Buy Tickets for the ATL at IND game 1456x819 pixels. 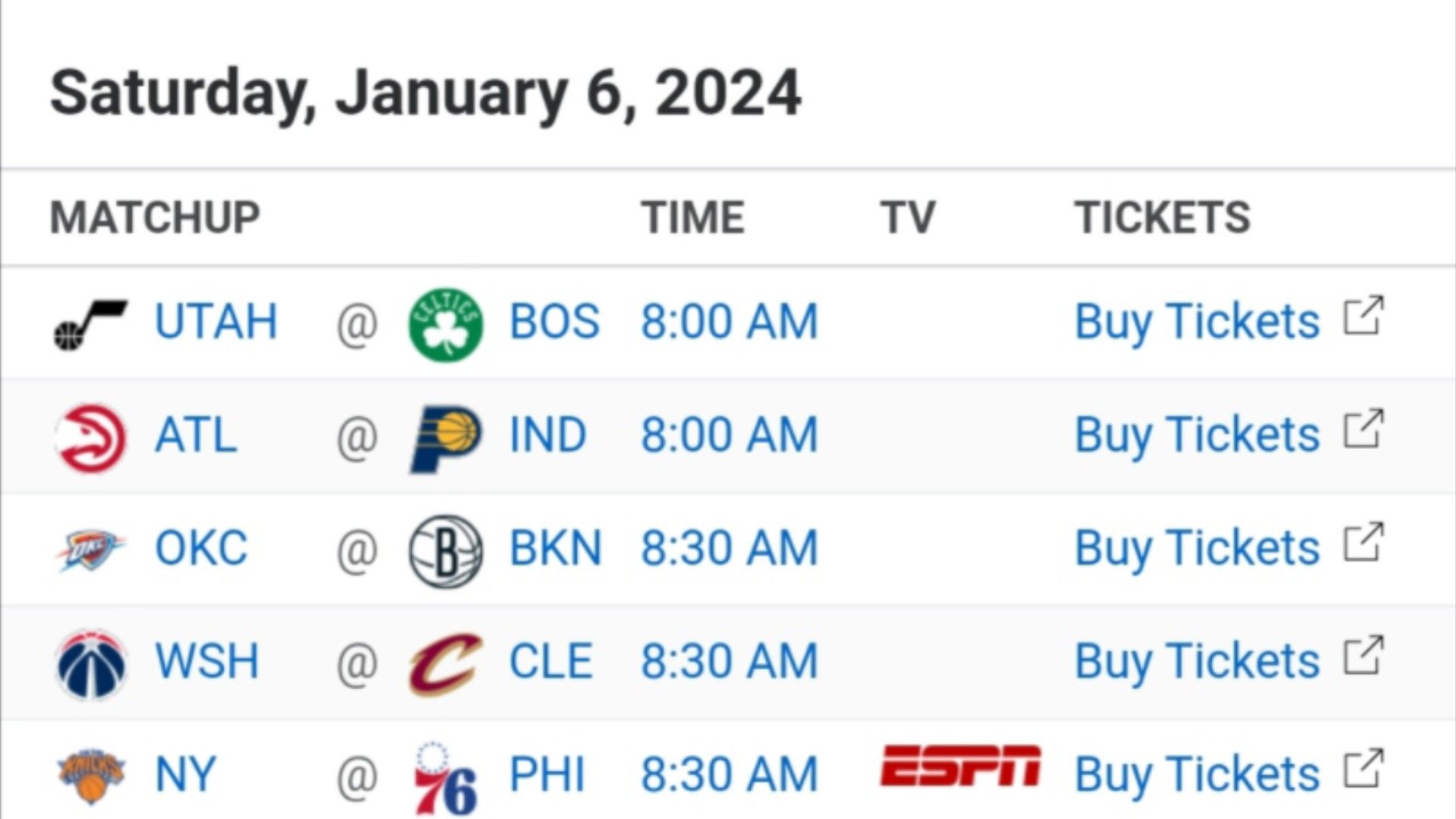(1197, 435)
